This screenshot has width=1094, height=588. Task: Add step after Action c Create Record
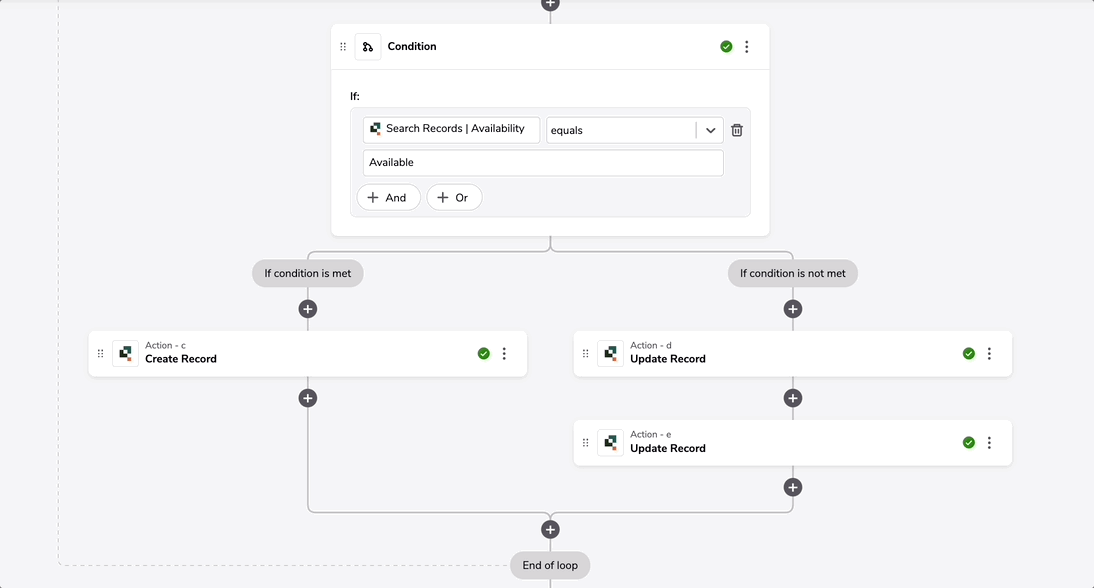point(308,398)
